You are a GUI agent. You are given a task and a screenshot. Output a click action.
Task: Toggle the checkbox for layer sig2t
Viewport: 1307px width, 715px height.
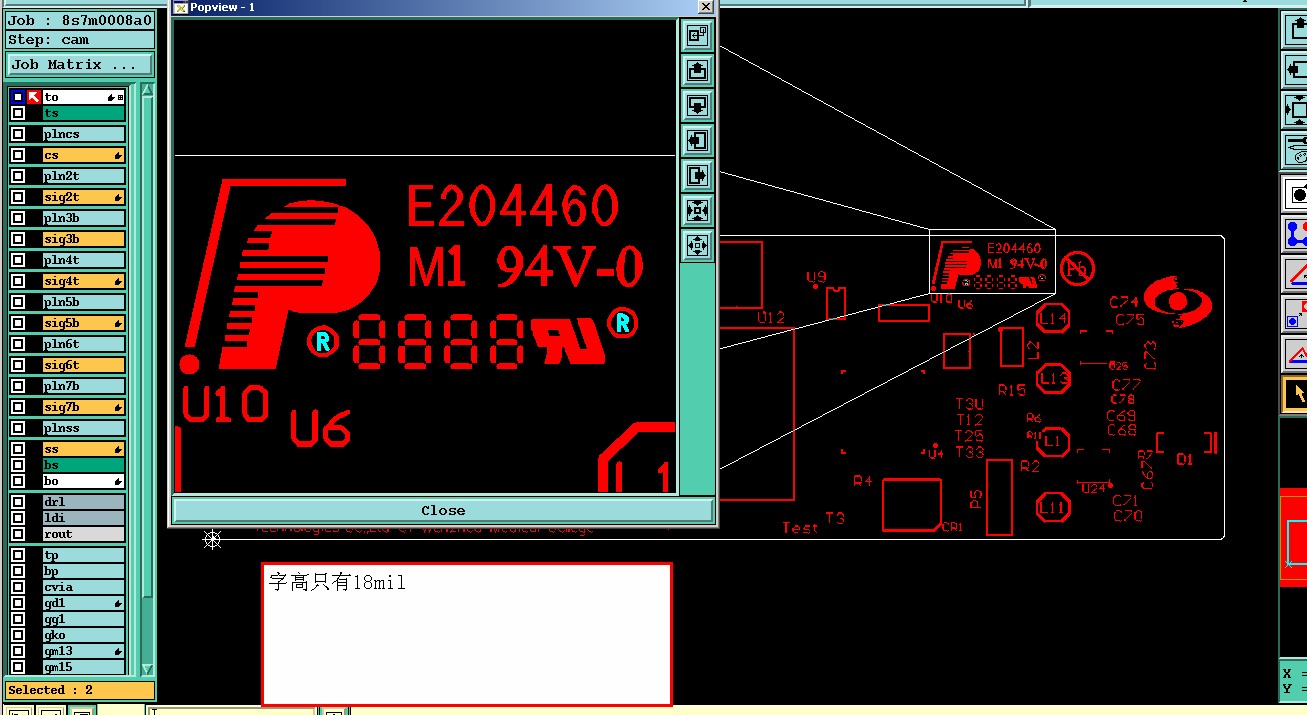18,197
